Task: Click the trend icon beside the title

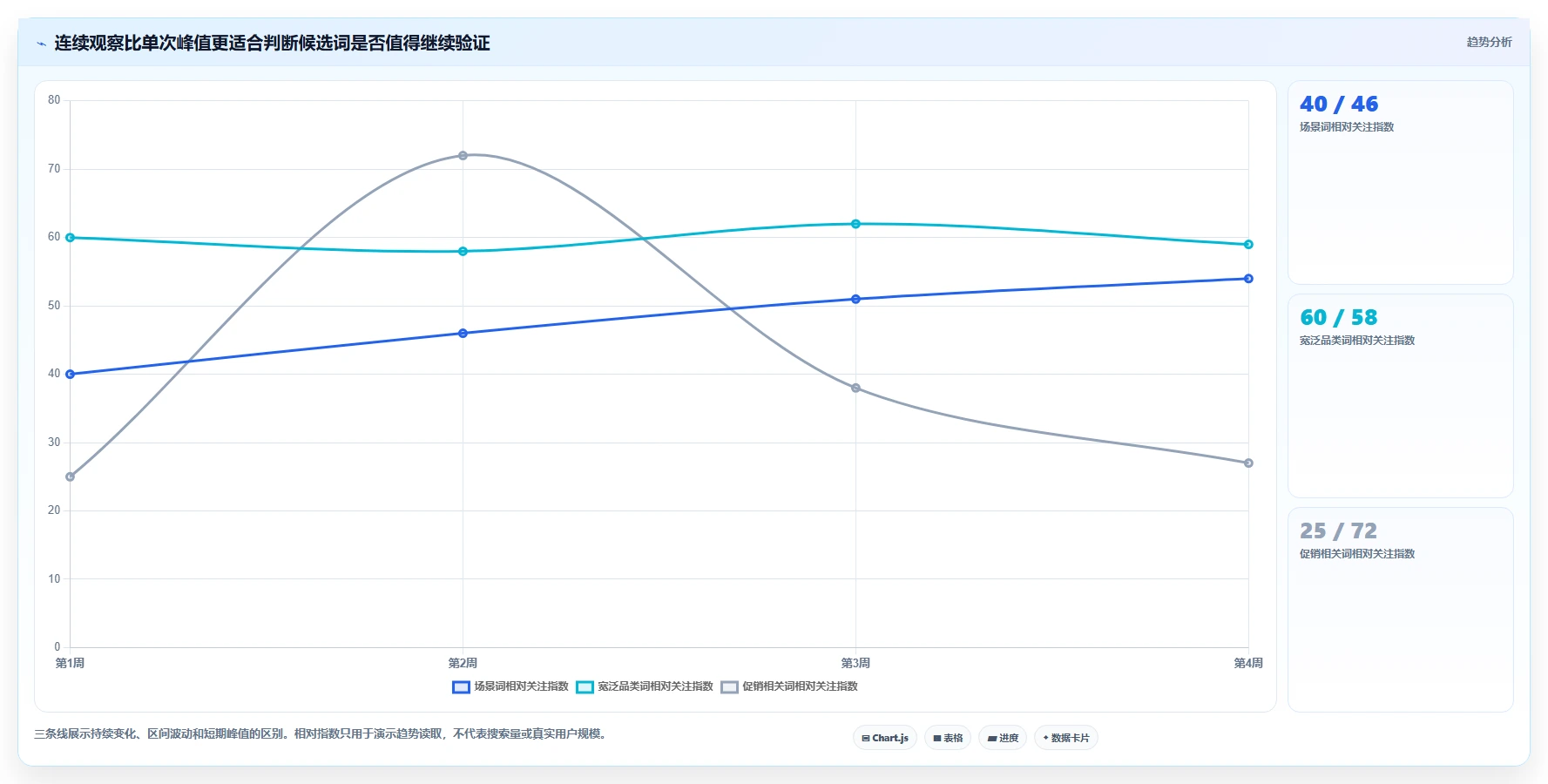Action: tap(41, 44)
